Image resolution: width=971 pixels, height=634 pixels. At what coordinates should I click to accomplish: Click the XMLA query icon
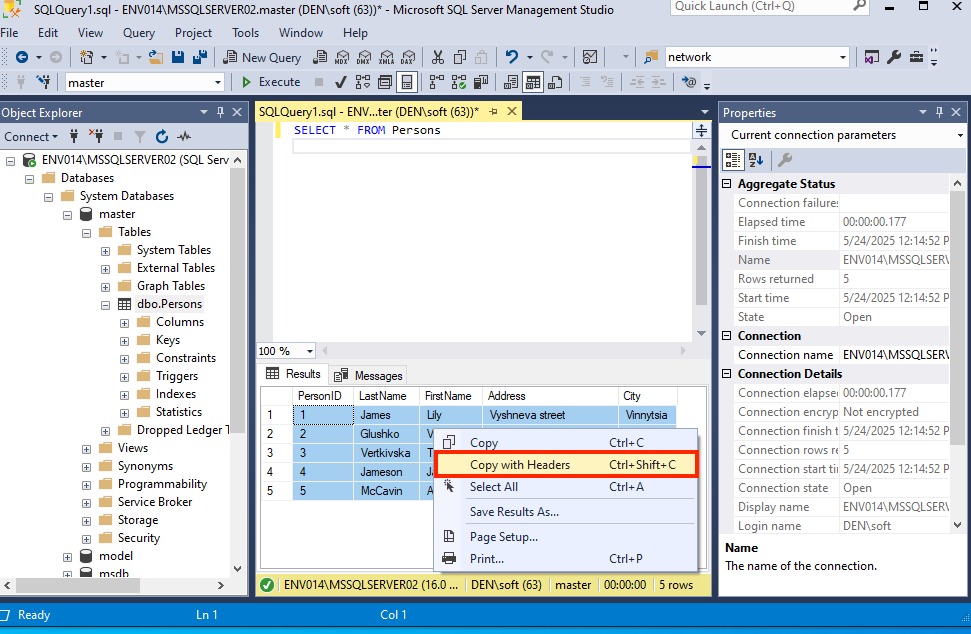tap(386, 57)
